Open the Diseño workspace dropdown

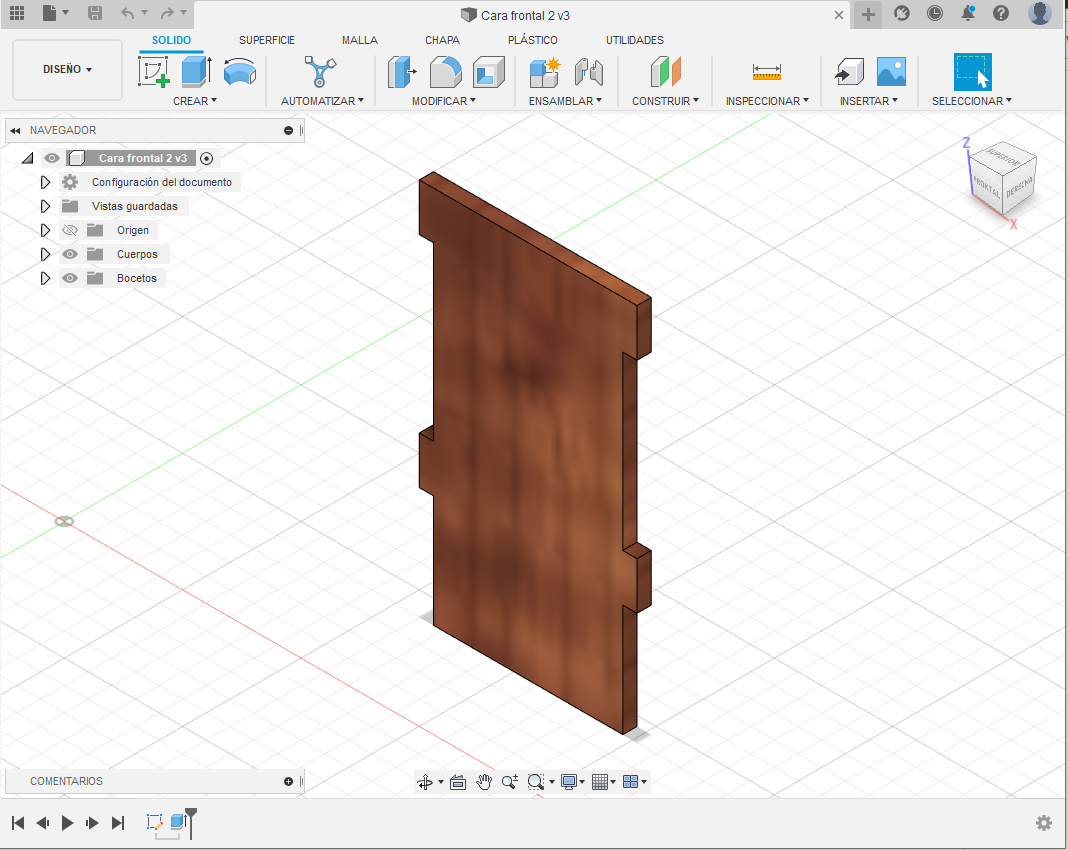[x=67, y=69]
